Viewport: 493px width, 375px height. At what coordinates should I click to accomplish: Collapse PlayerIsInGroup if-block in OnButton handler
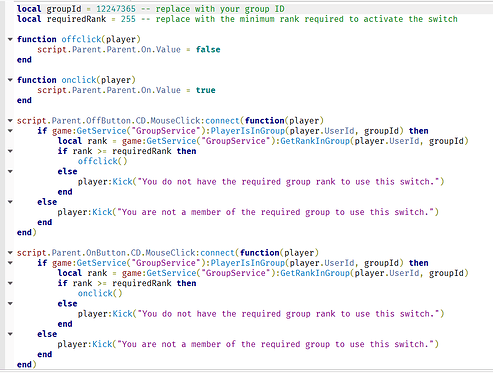[x=10, y=263]
